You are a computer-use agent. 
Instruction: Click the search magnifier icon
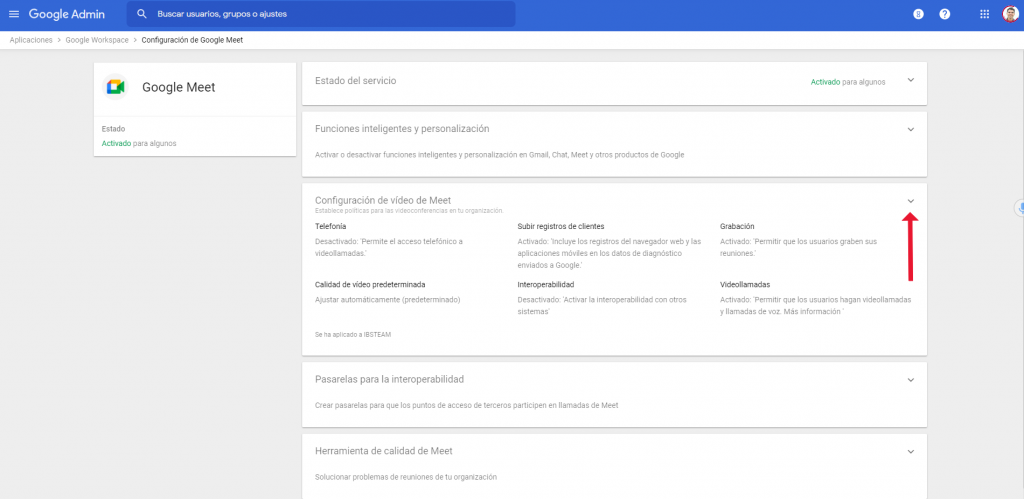(142, 14)
